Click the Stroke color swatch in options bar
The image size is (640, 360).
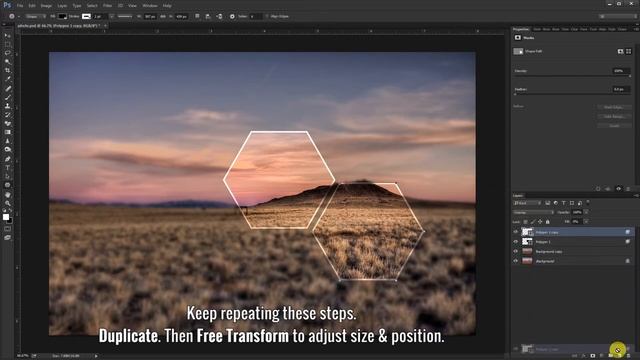86,16
